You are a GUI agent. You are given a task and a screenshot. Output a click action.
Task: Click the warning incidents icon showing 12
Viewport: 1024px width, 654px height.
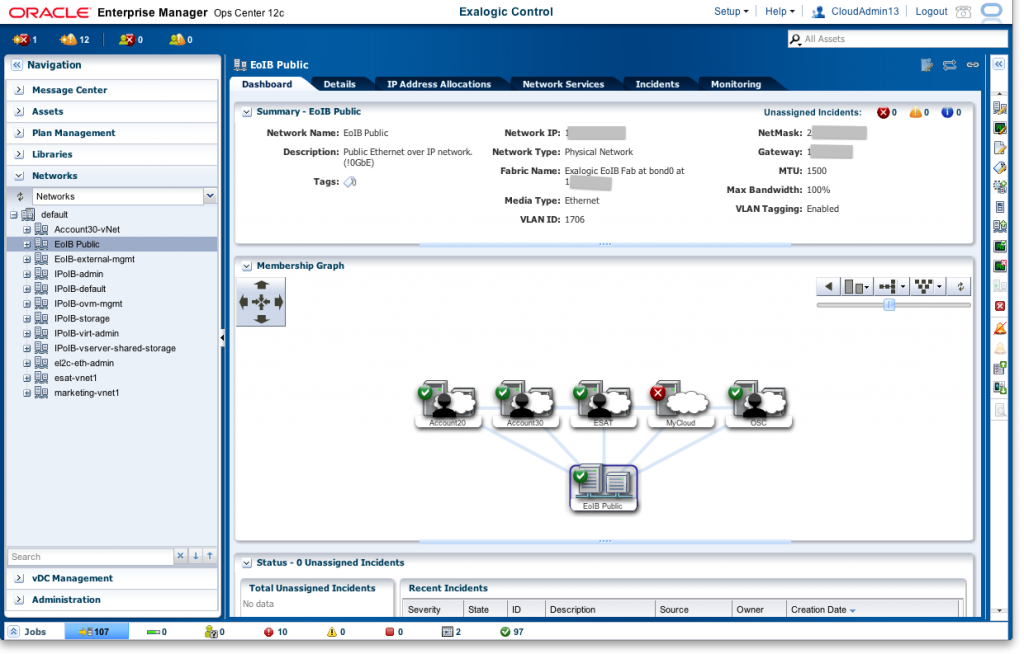coord(68,39)
